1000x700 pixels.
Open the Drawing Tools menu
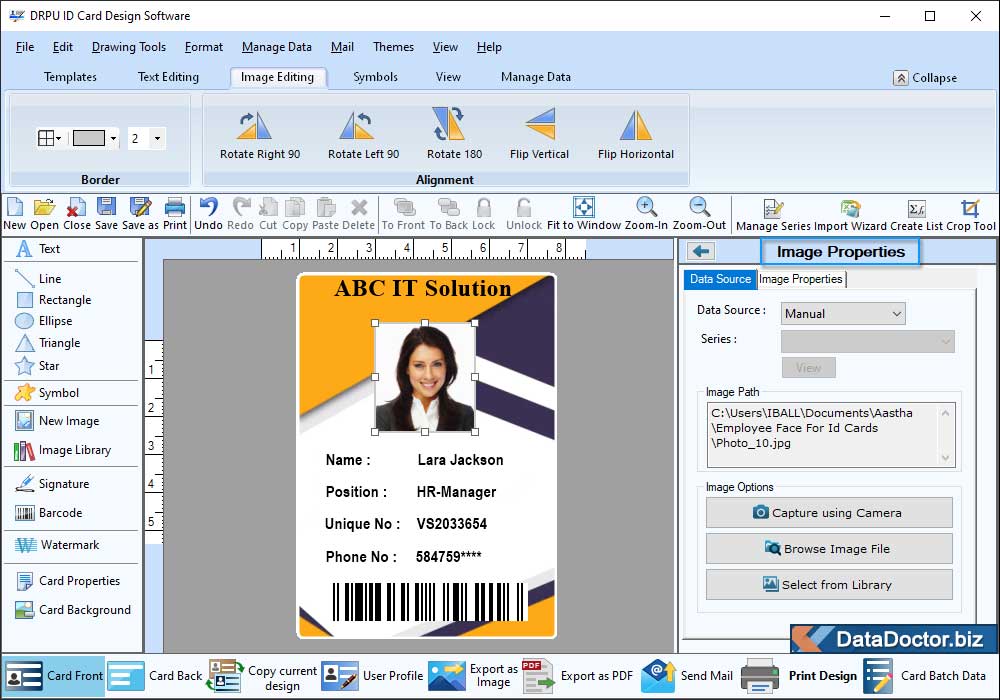point(129,47)
